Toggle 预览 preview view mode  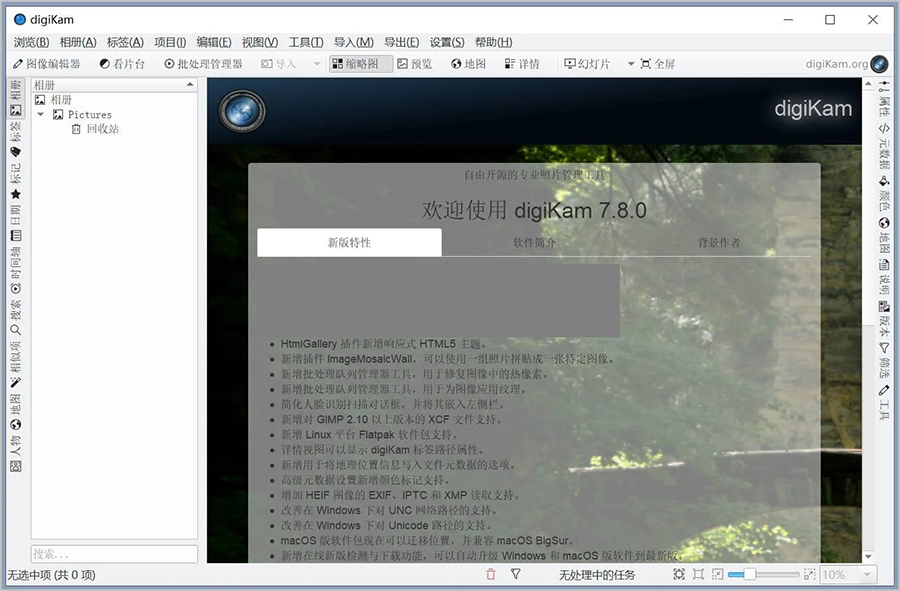(x=414, y=64)
